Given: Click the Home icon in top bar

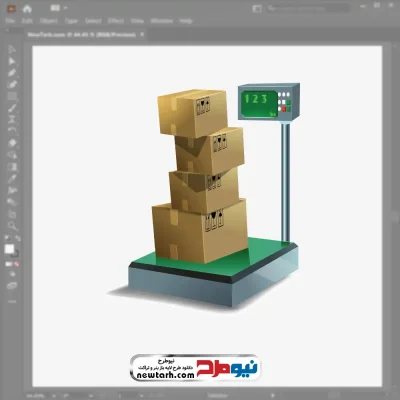Looking at the screenshot, I should click(x=27, y=9).
